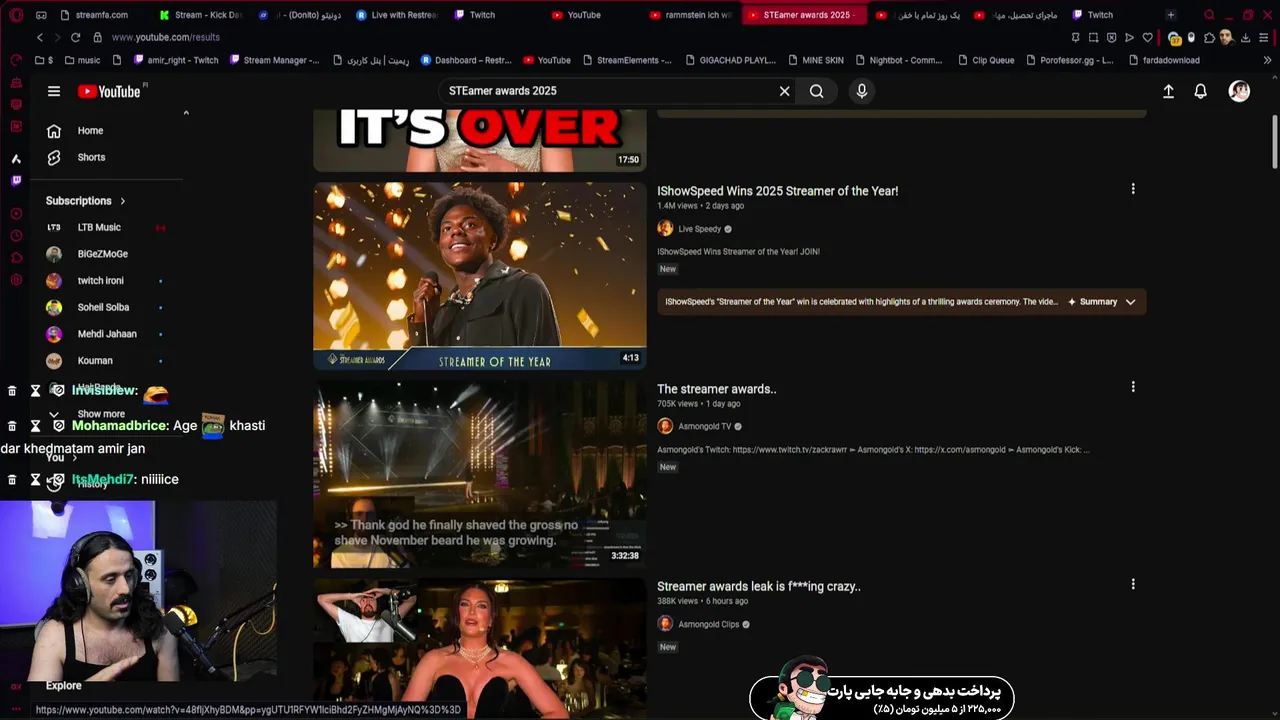Open more options for the IShowSpeed video
Screen dimensions: 1280x720
pyautogui.click(x=1133, y=189)
